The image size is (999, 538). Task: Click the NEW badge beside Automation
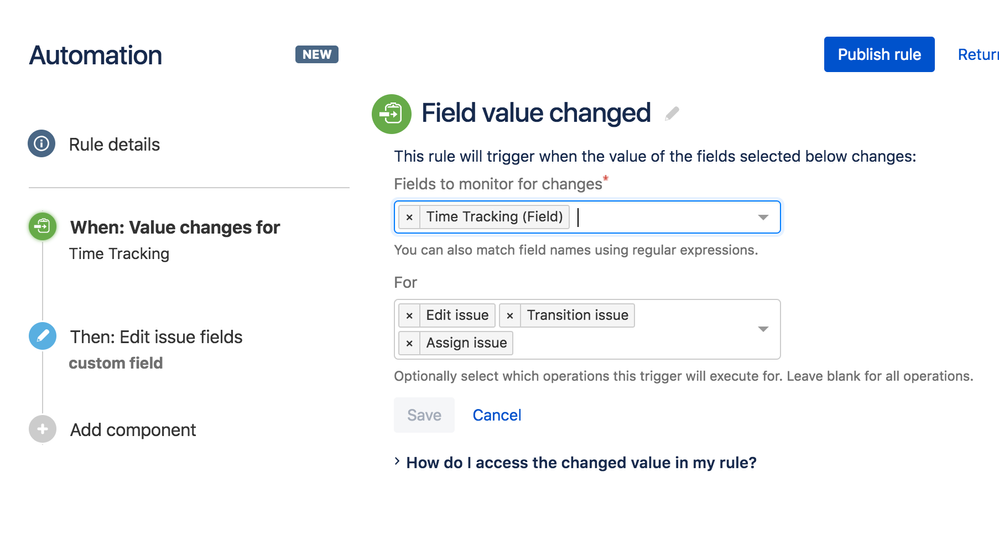317,54
